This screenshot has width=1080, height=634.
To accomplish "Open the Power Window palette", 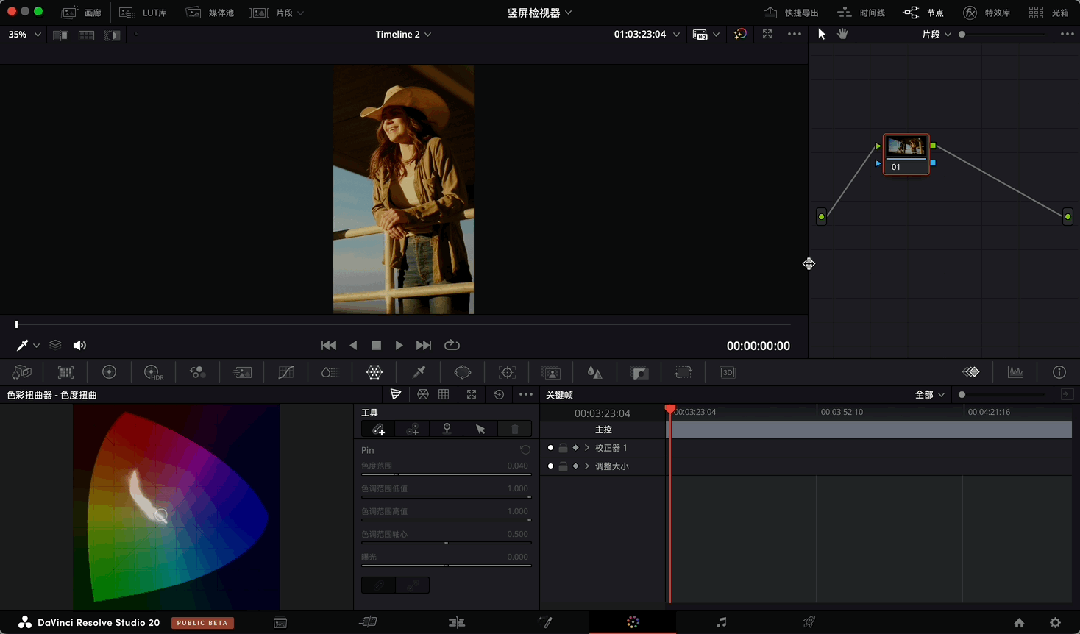I will click(x=463, y=372).
